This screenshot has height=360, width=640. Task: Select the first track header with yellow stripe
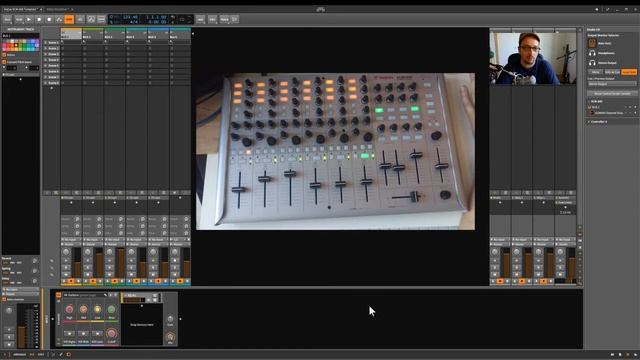pyautogui.click(x=71, y=34)
